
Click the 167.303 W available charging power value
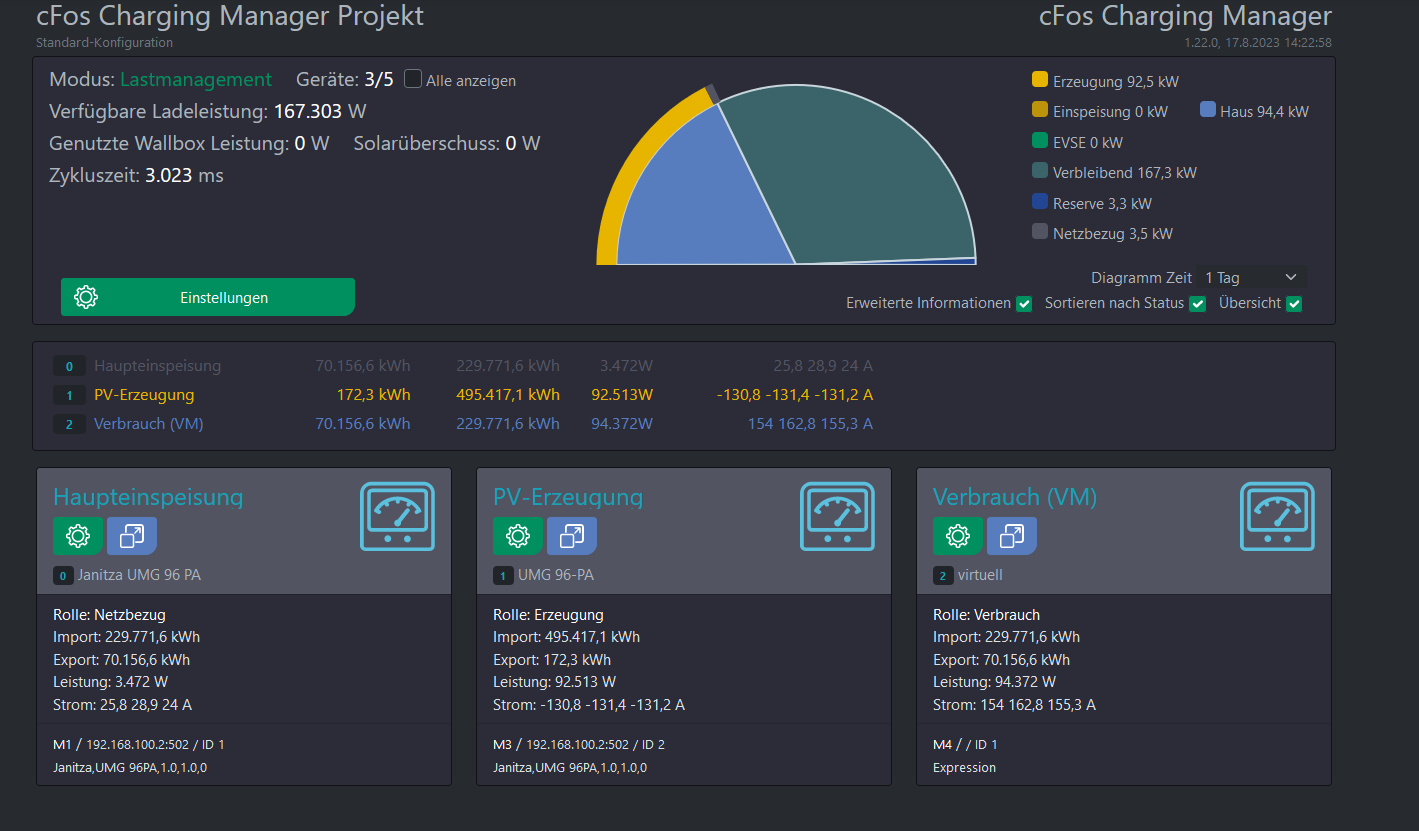coord(320,112)
